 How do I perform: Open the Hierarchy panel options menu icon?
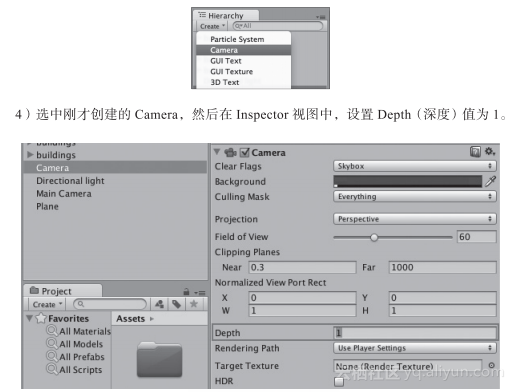point(321,17)
